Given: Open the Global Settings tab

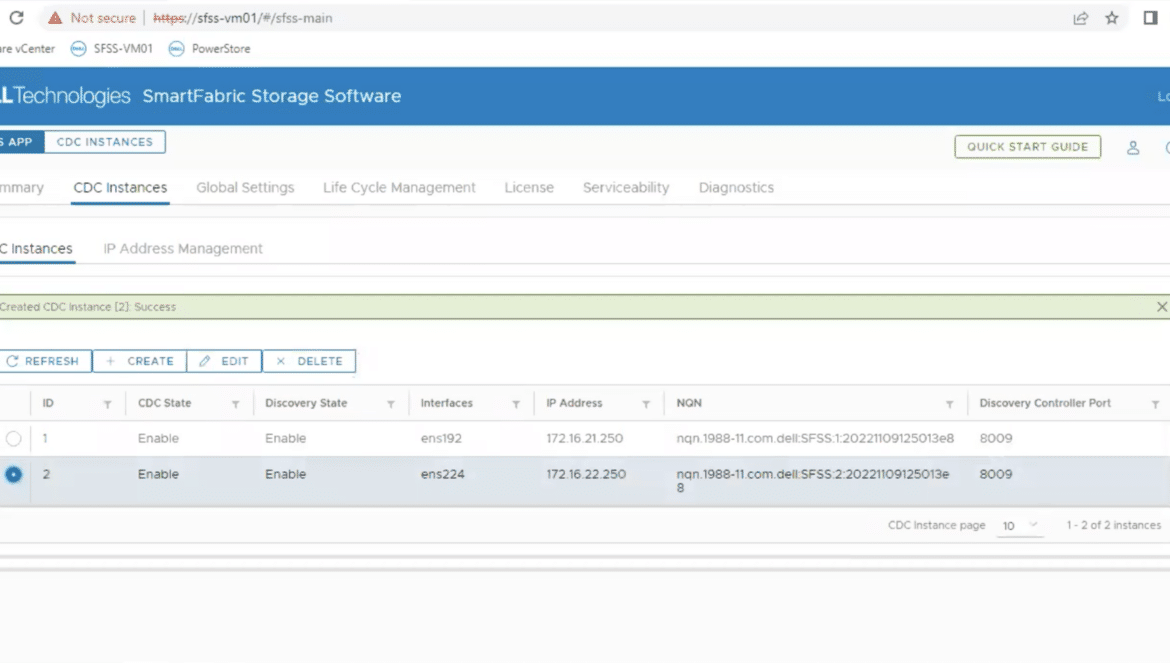Looking at the screenshot, I should point(245,188).
